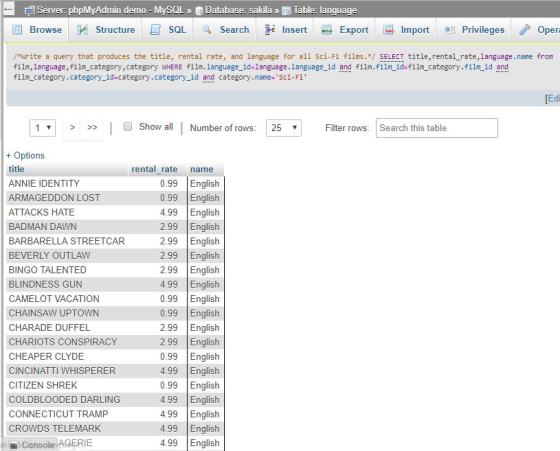Screen dimensions: 560x451
Task: Click the Structure tab icon
Action: 82,30
